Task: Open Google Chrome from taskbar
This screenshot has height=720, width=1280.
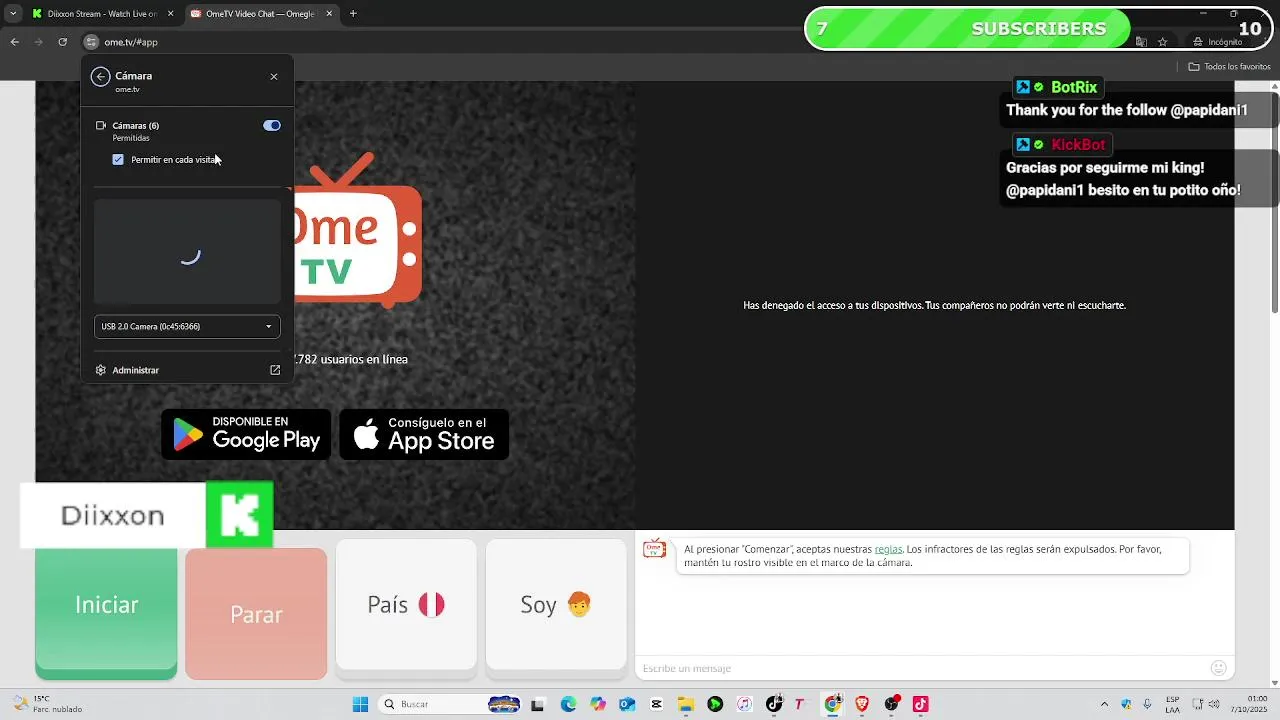Action: 832,705
